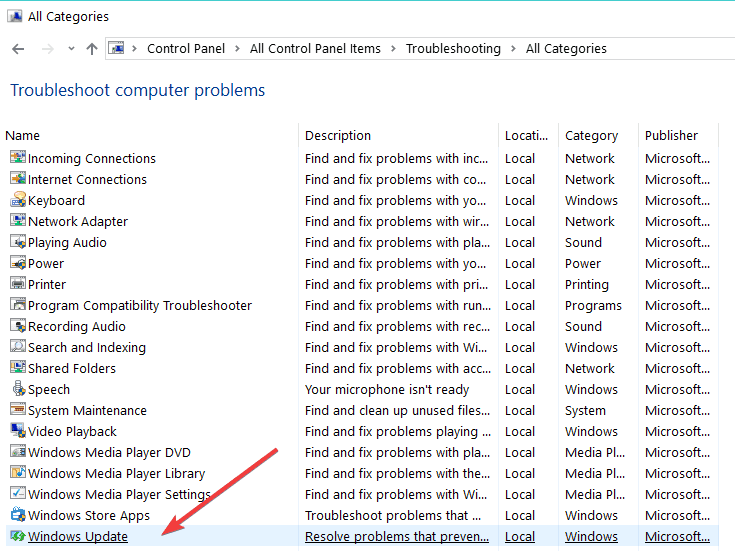Click the Windows Media Player DVD icon
735x551 pixels.
[18, 451]
